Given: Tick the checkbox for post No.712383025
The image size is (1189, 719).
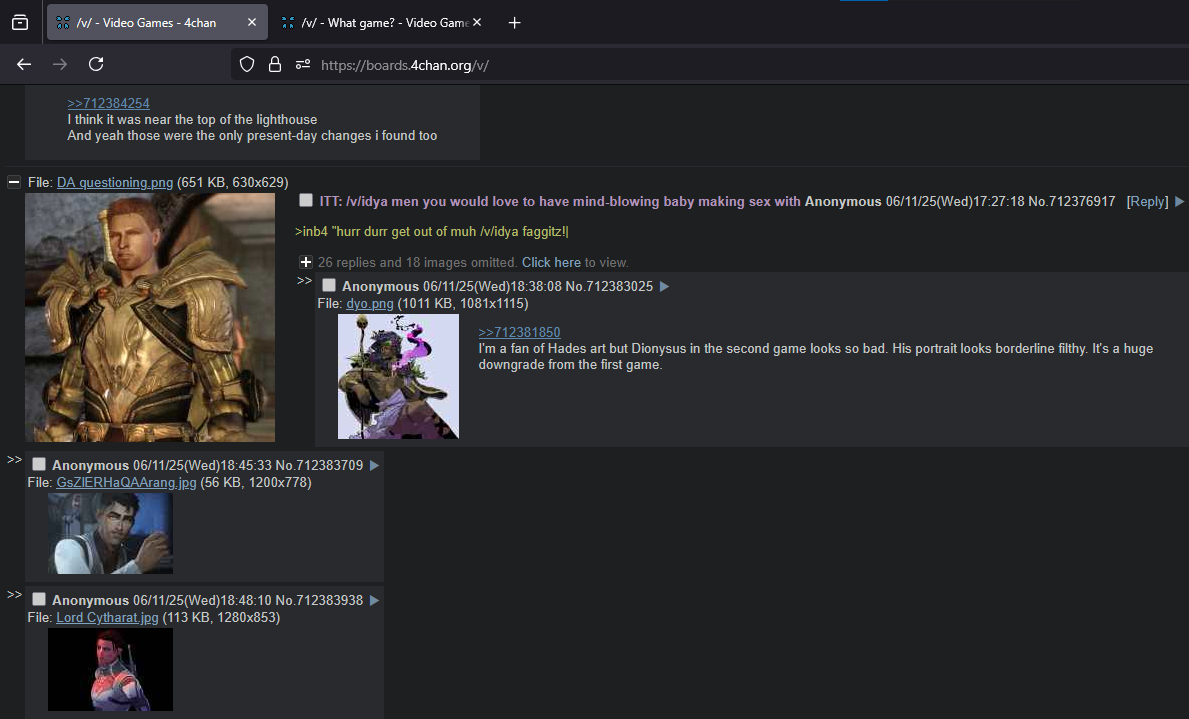Looking at the screenshot, I should pos(328,285).
